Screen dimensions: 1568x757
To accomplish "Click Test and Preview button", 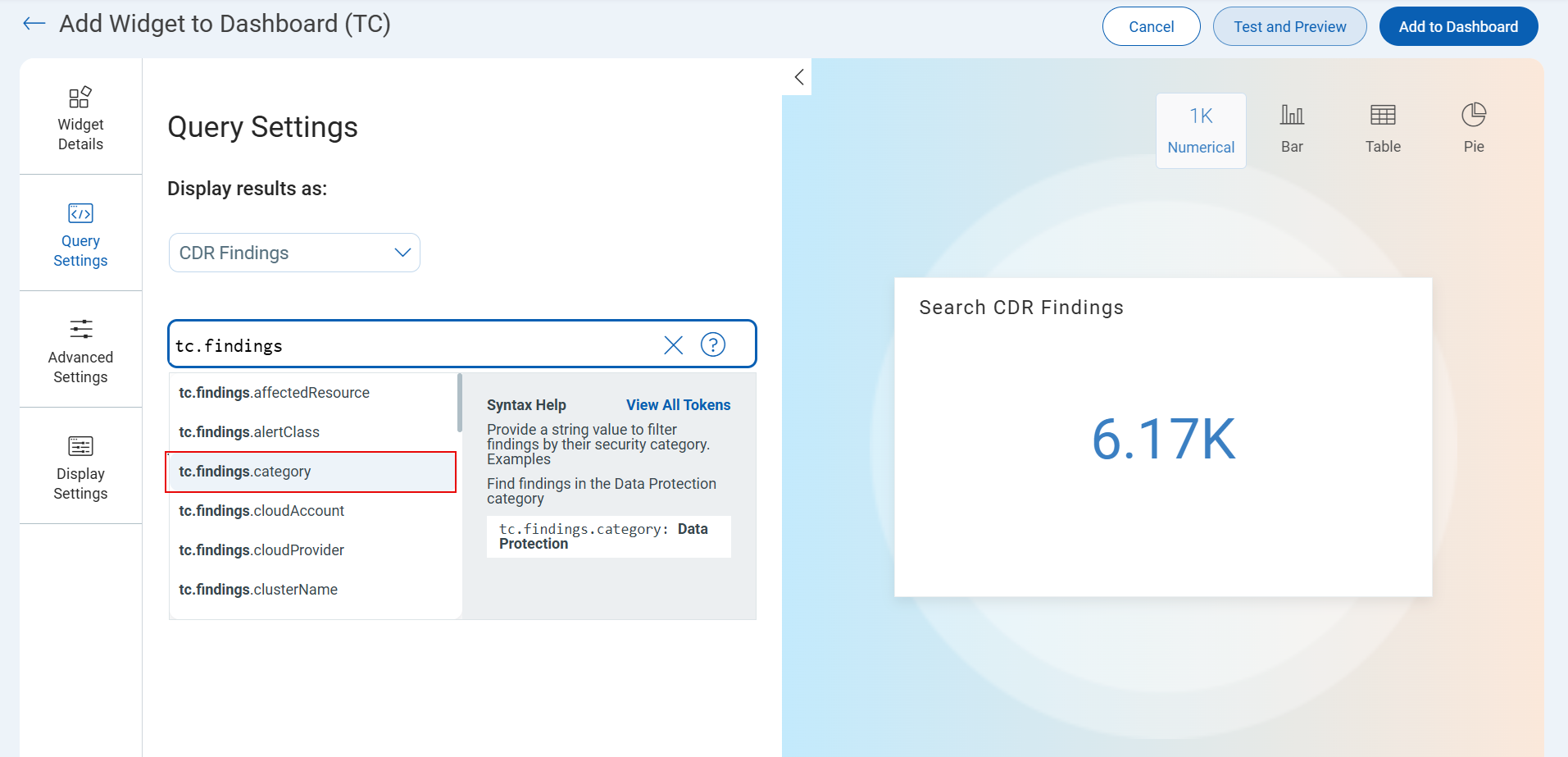I will click(x=1289, y=27).
